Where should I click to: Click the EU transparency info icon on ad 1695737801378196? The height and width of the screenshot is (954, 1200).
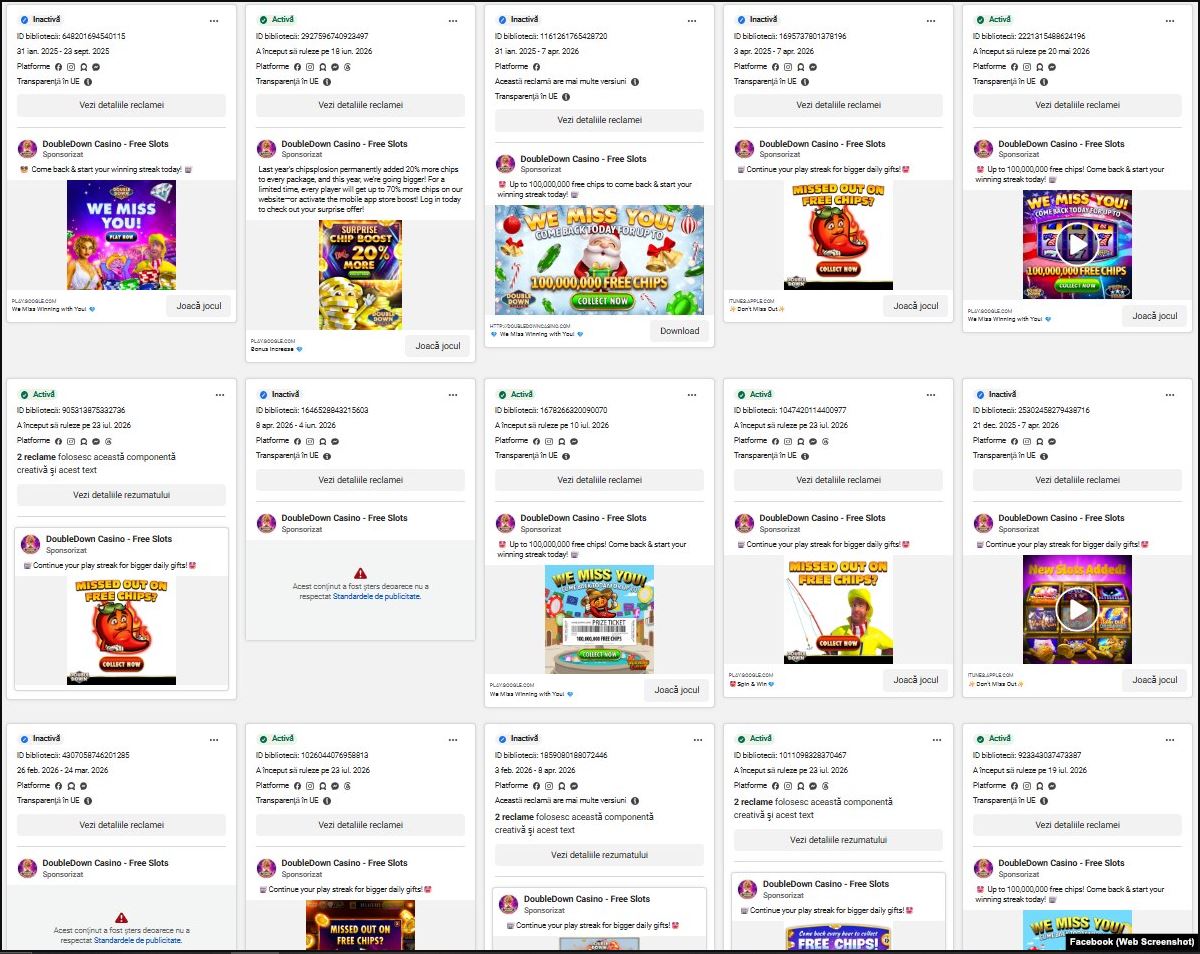(x=805, y=82)
